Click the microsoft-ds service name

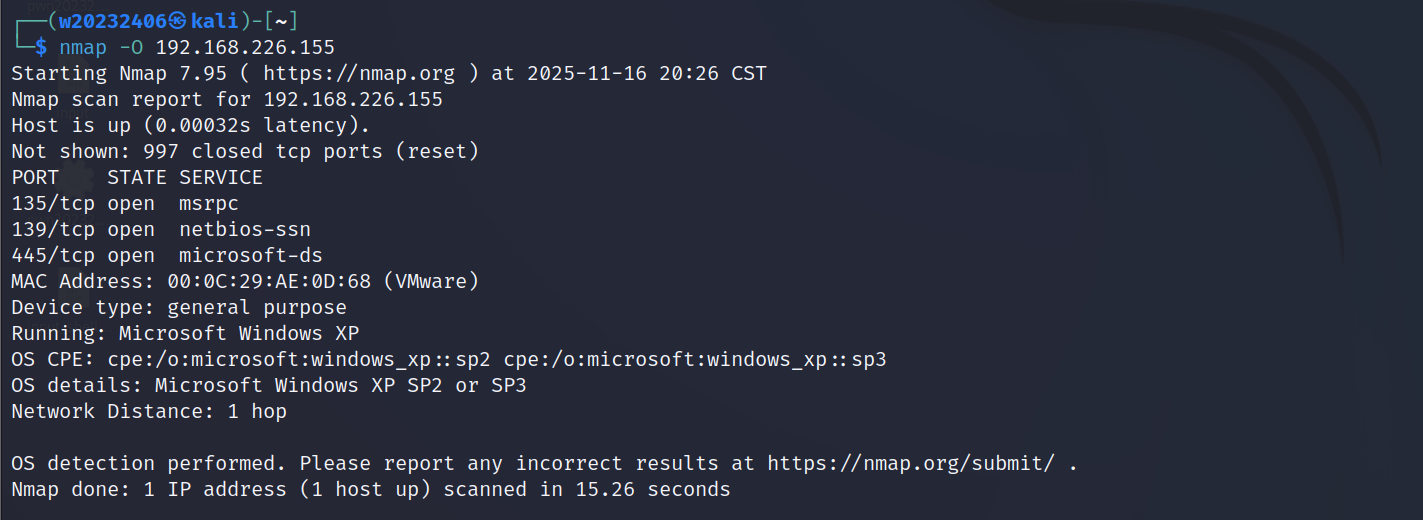[251, 255]
